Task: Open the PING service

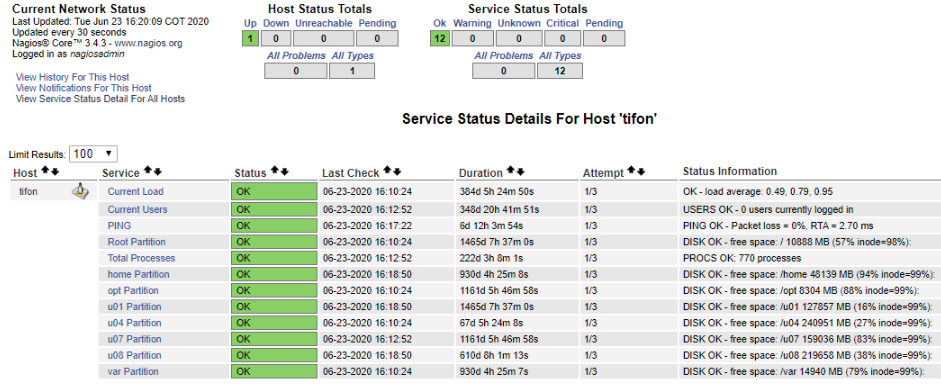Action: [119, 226]
